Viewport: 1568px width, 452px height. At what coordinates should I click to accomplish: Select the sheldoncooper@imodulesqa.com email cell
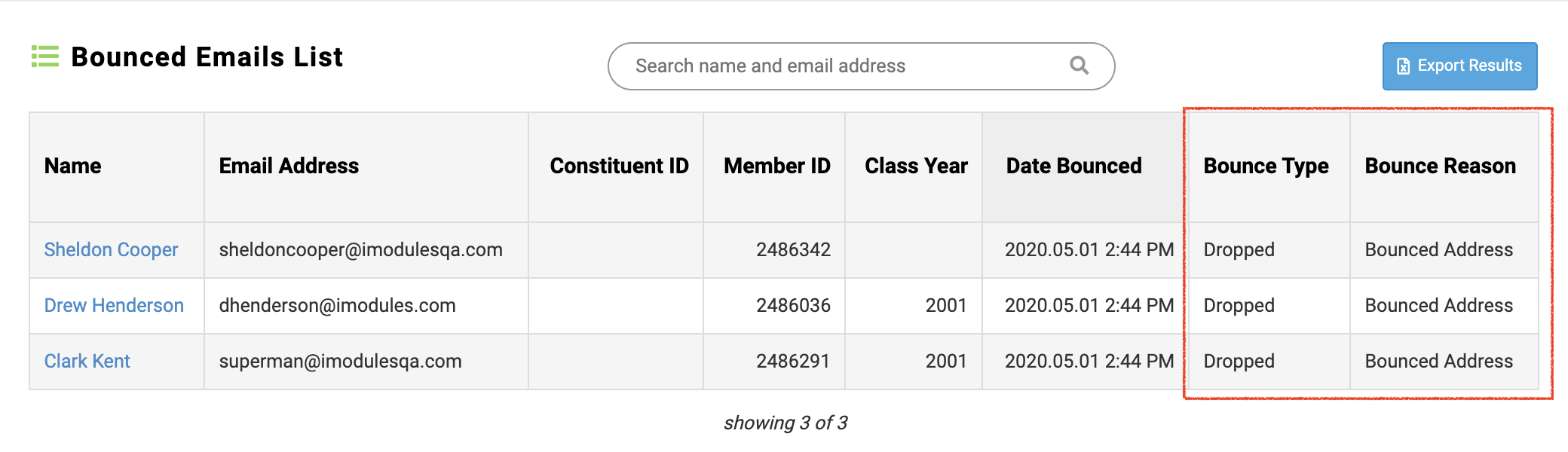(x=360, y=249)
